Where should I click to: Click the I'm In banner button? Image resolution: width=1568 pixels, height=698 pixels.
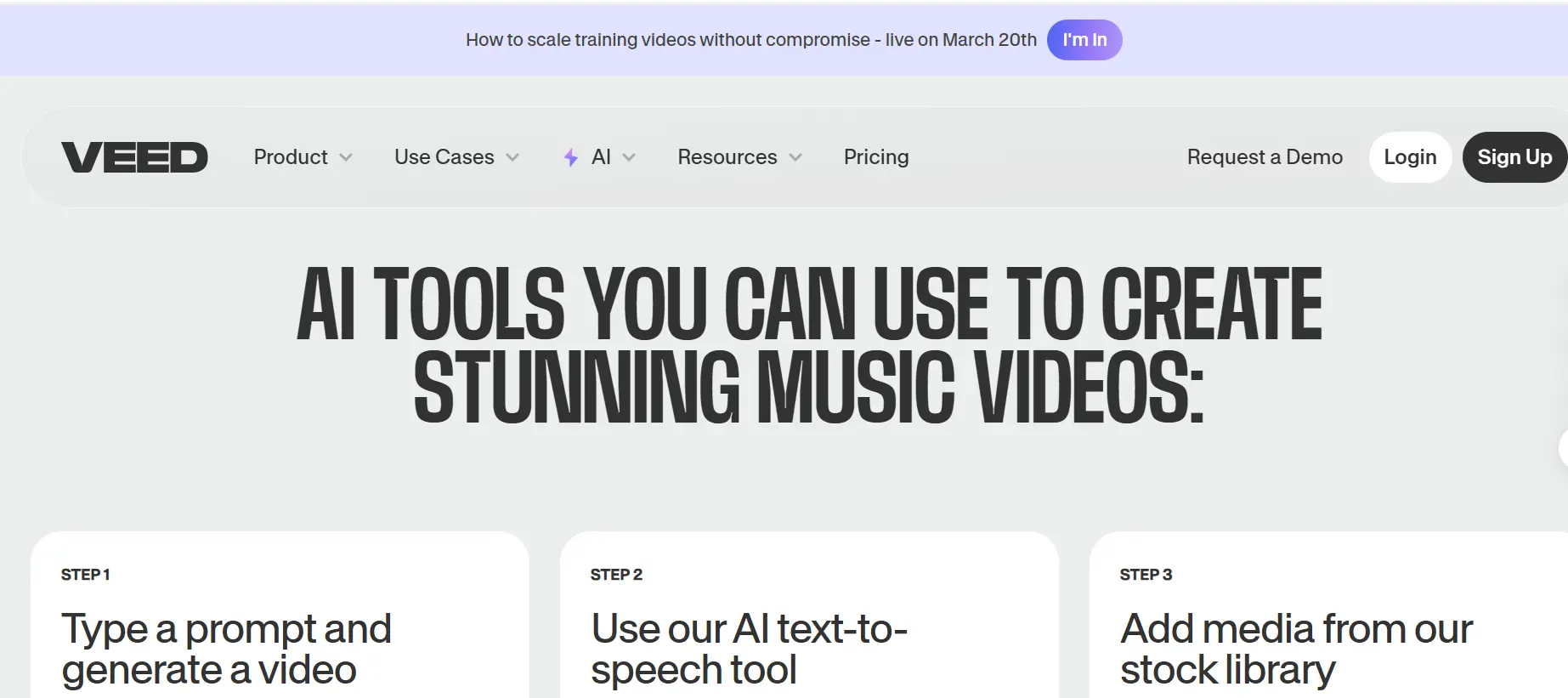click(x=1084, y=40)
